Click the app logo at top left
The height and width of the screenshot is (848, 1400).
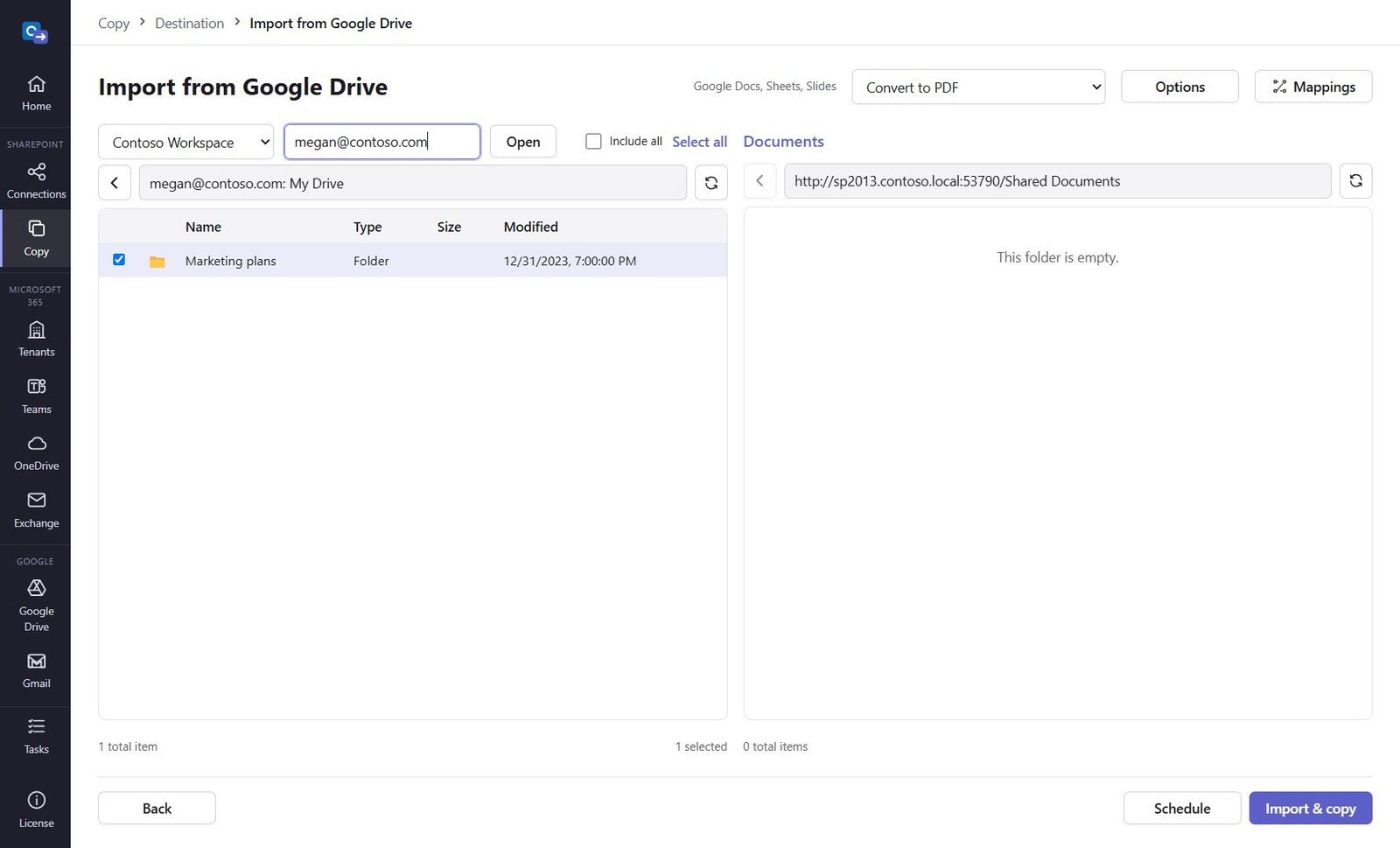coord(35,33)
